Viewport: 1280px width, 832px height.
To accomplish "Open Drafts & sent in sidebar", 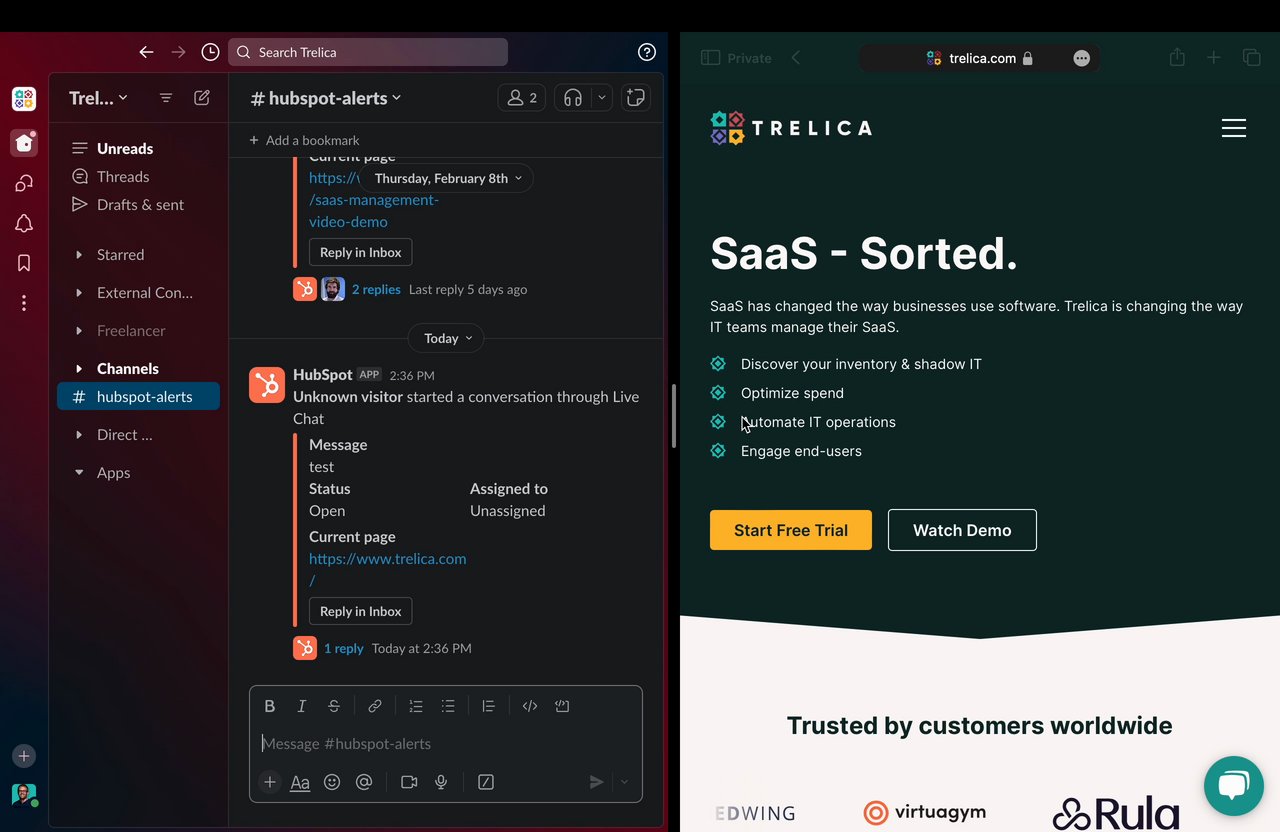I will [138, 204].
